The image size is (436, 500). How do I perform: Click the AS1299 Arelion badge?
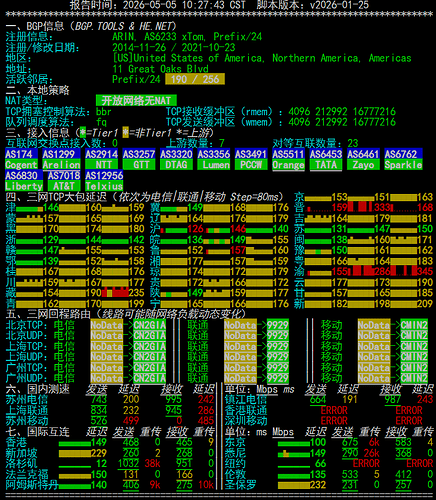61,159
